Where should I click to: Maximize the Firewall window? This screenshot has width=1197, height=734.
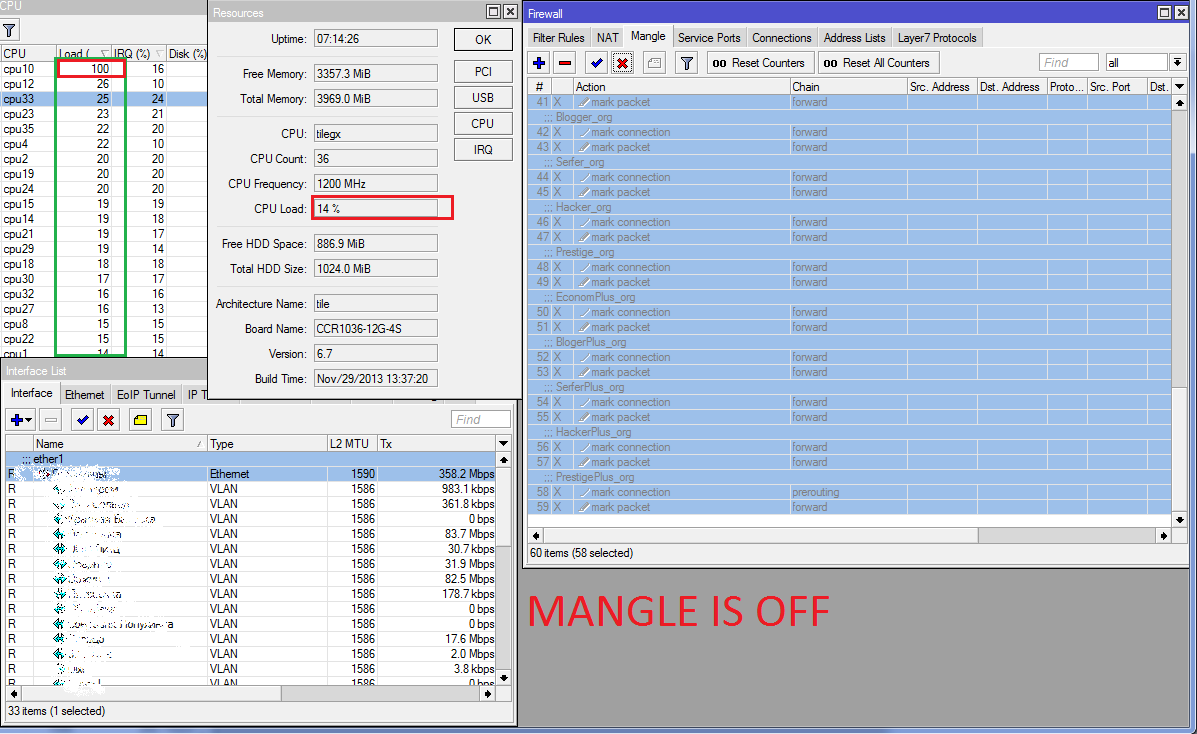(x=1164, y=12)
